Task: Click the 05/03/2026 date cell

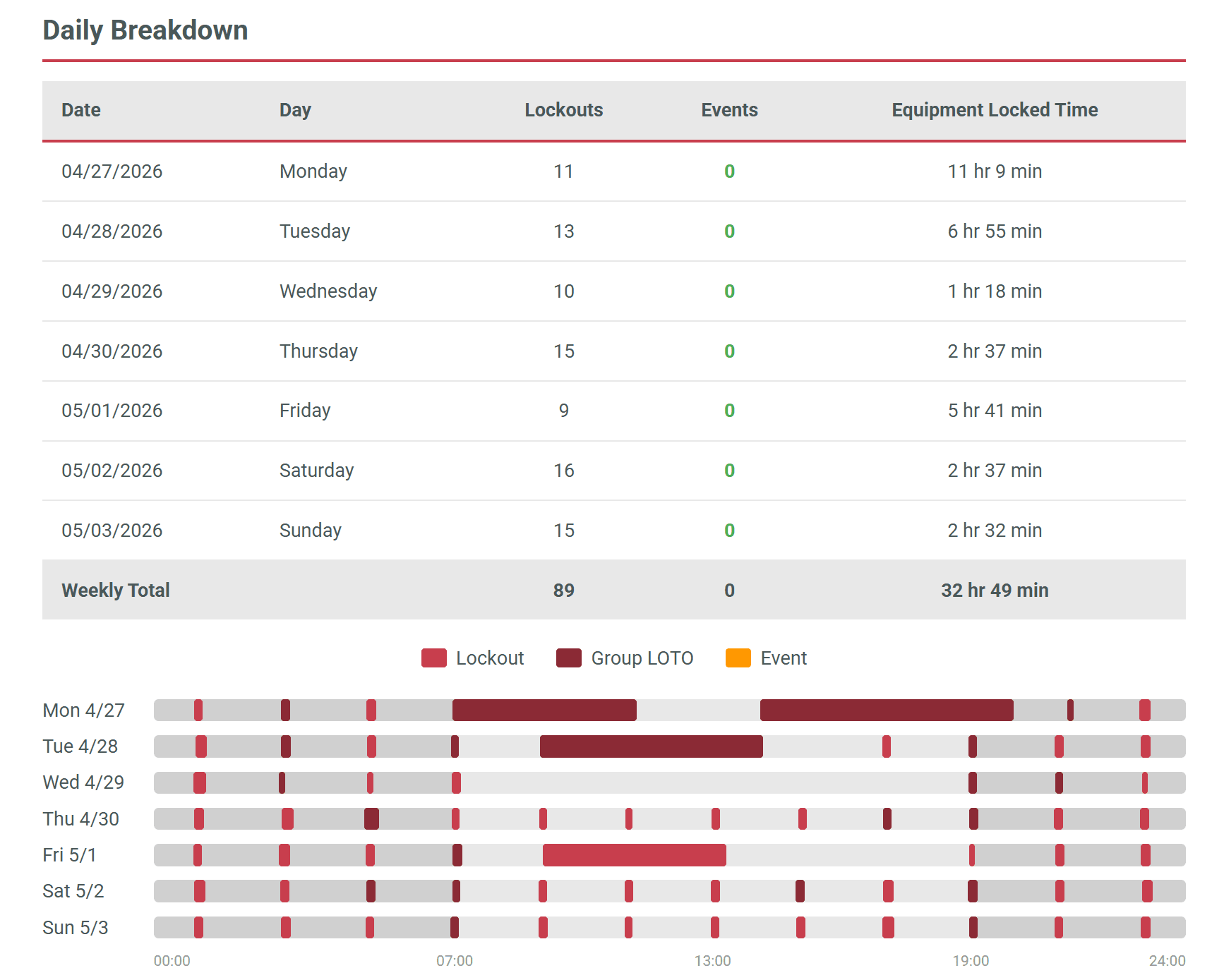Action: click(x=112, y=531)
